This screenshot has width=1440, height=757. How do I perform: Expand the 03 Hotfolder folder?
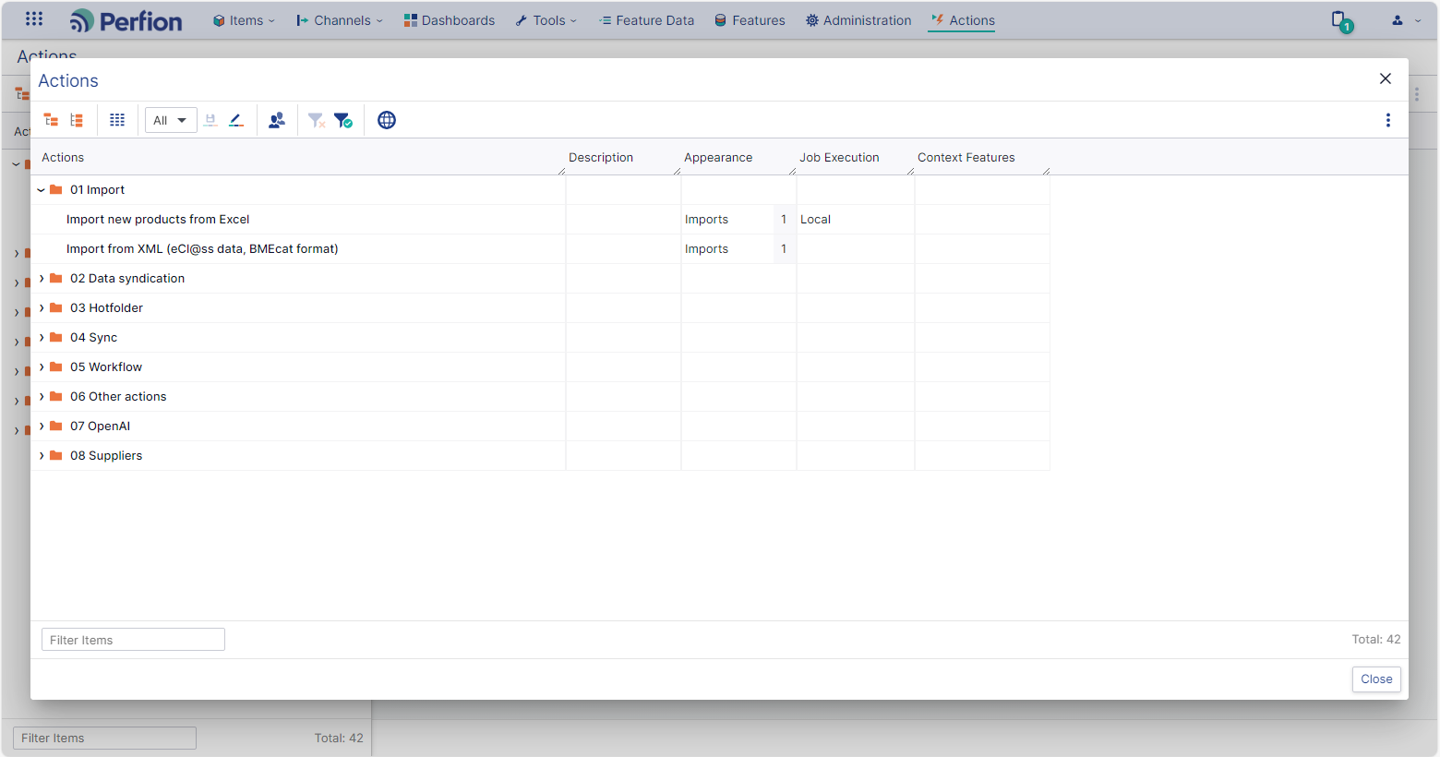point(41,308)
